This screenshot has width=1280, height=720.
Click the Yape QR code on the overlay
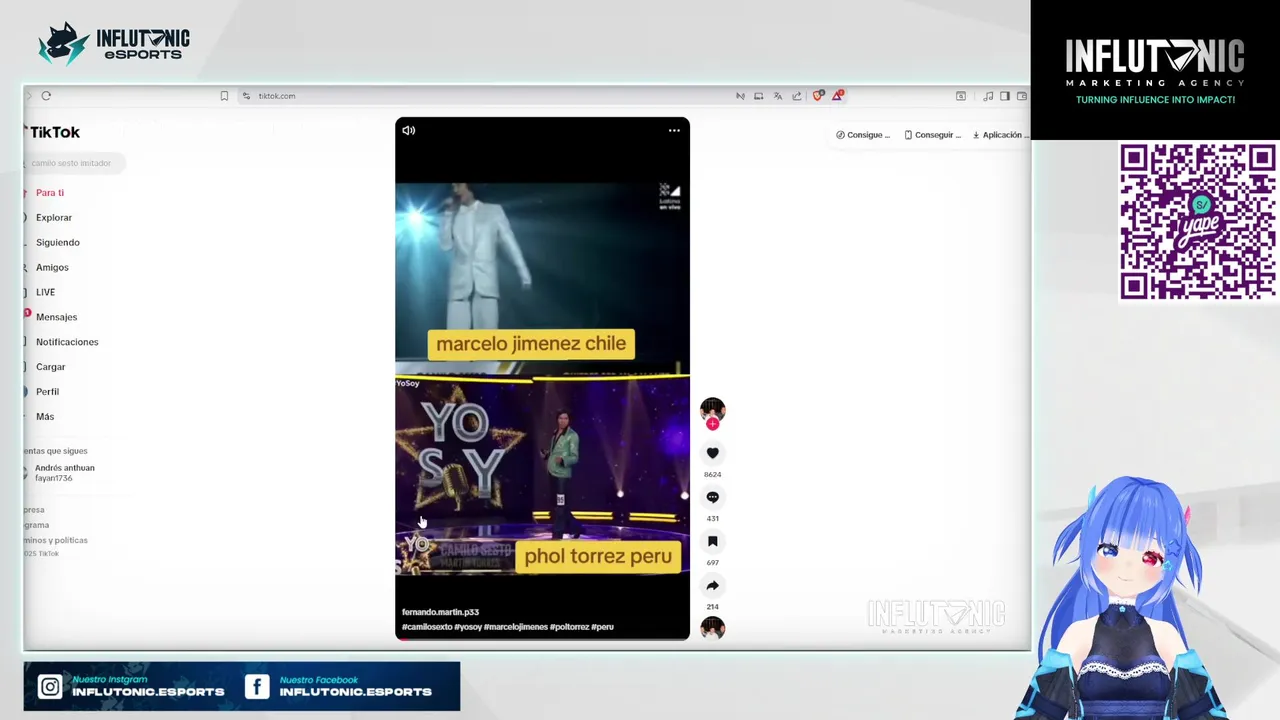[x=1197, y=222]
